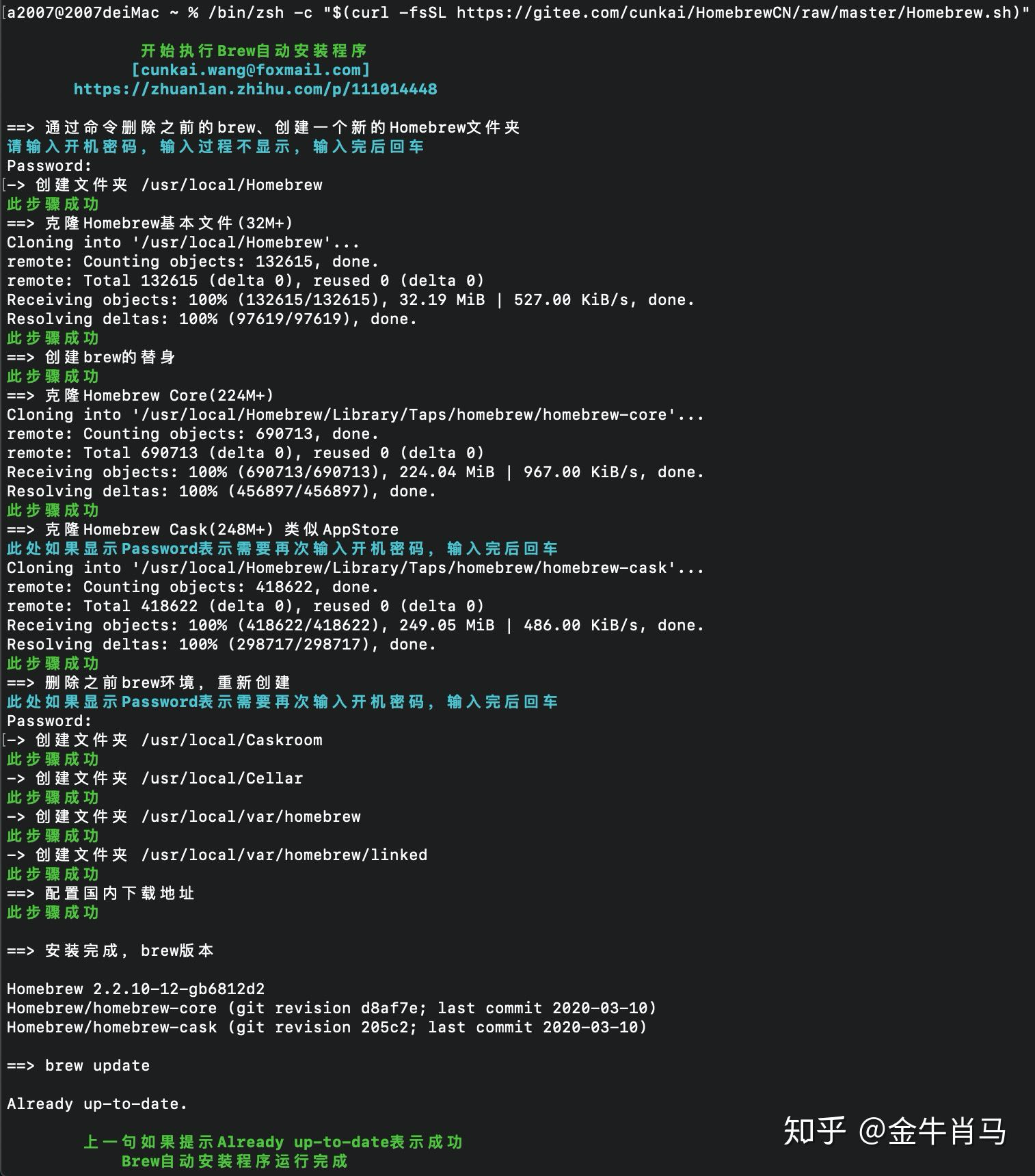The width and height of the screenshot is (1035, 1176).
Task: Click the '==> brew update' line
Action: tap(78, 1065)
